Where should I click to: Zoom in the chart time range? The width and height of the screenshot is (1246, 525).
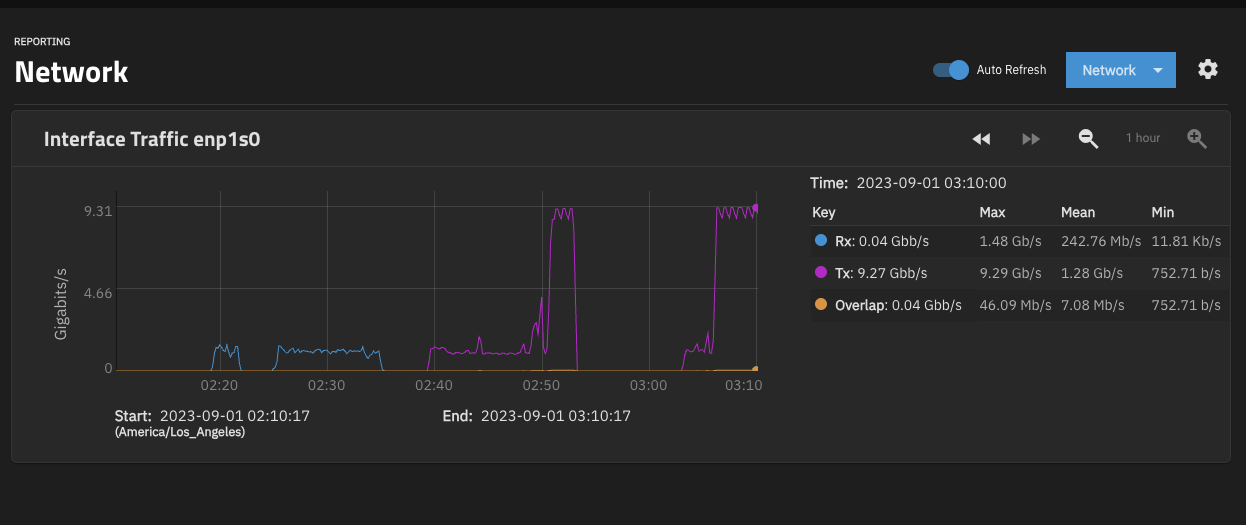point(1196,139)
